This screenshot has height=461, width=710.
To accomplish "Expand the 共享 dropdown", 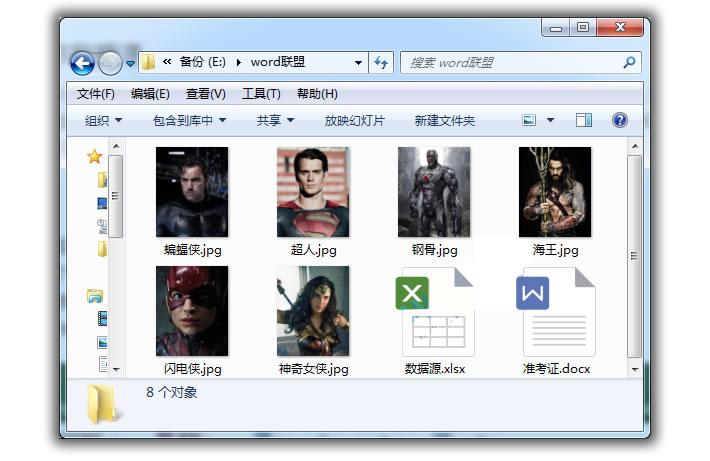I will pyautogui.click(x=275, y=120).
